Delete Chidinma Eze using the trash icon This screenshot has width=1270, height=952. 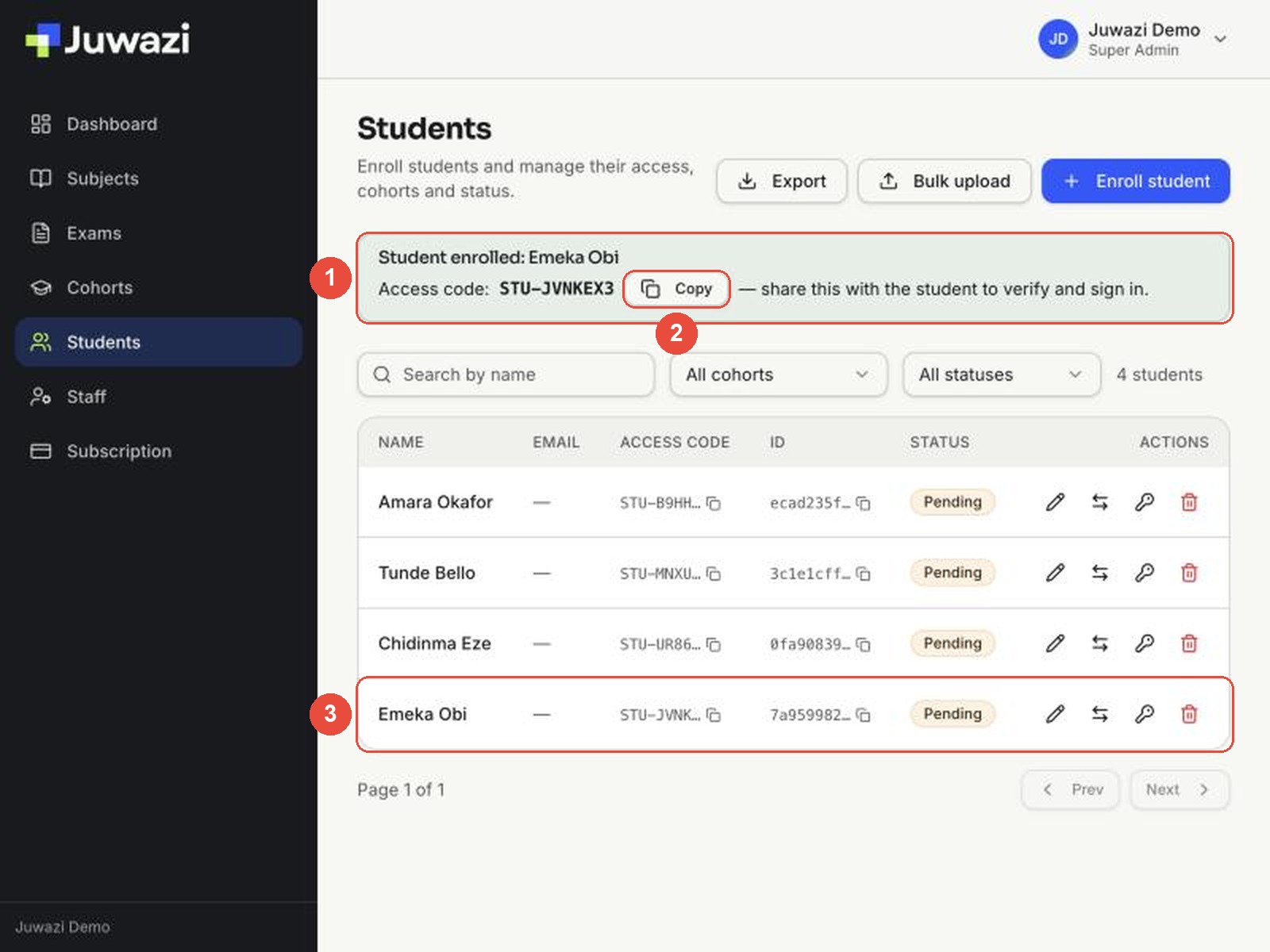[1189, 643]
